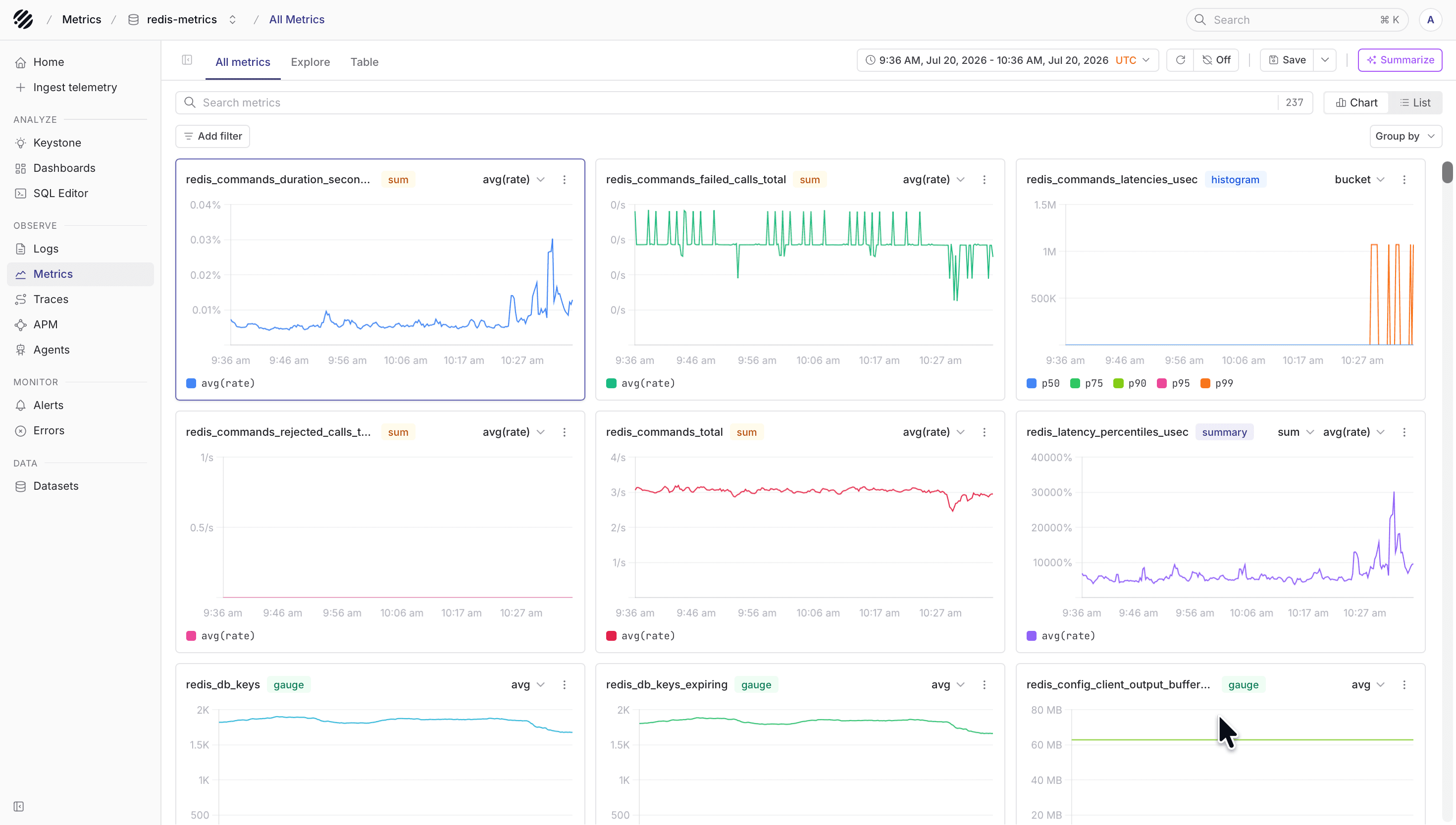Click All Metrics breadcrumb link
The image size is (1456, 825).
297,19
